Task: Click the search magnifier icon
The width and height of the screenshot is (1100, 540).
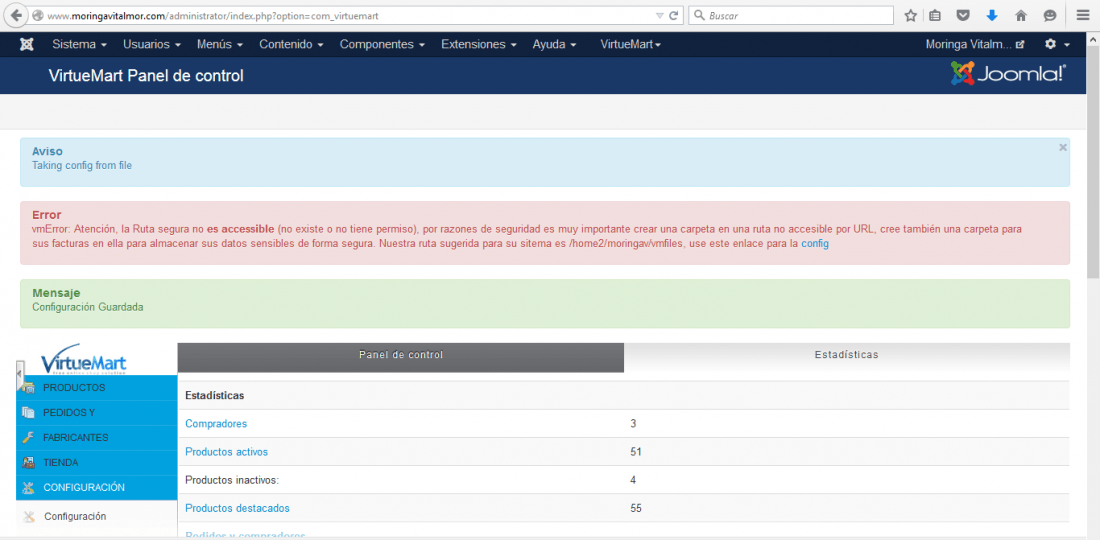Action: [699, 15]
